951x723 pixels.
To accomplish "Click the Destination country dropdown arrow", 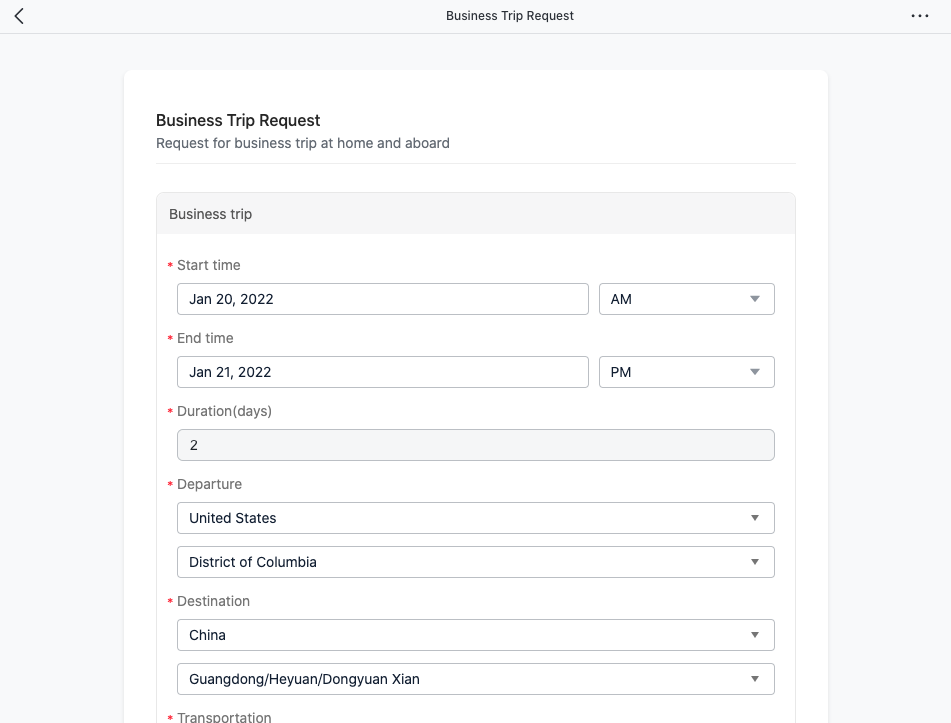I will (x=756, y=634).
